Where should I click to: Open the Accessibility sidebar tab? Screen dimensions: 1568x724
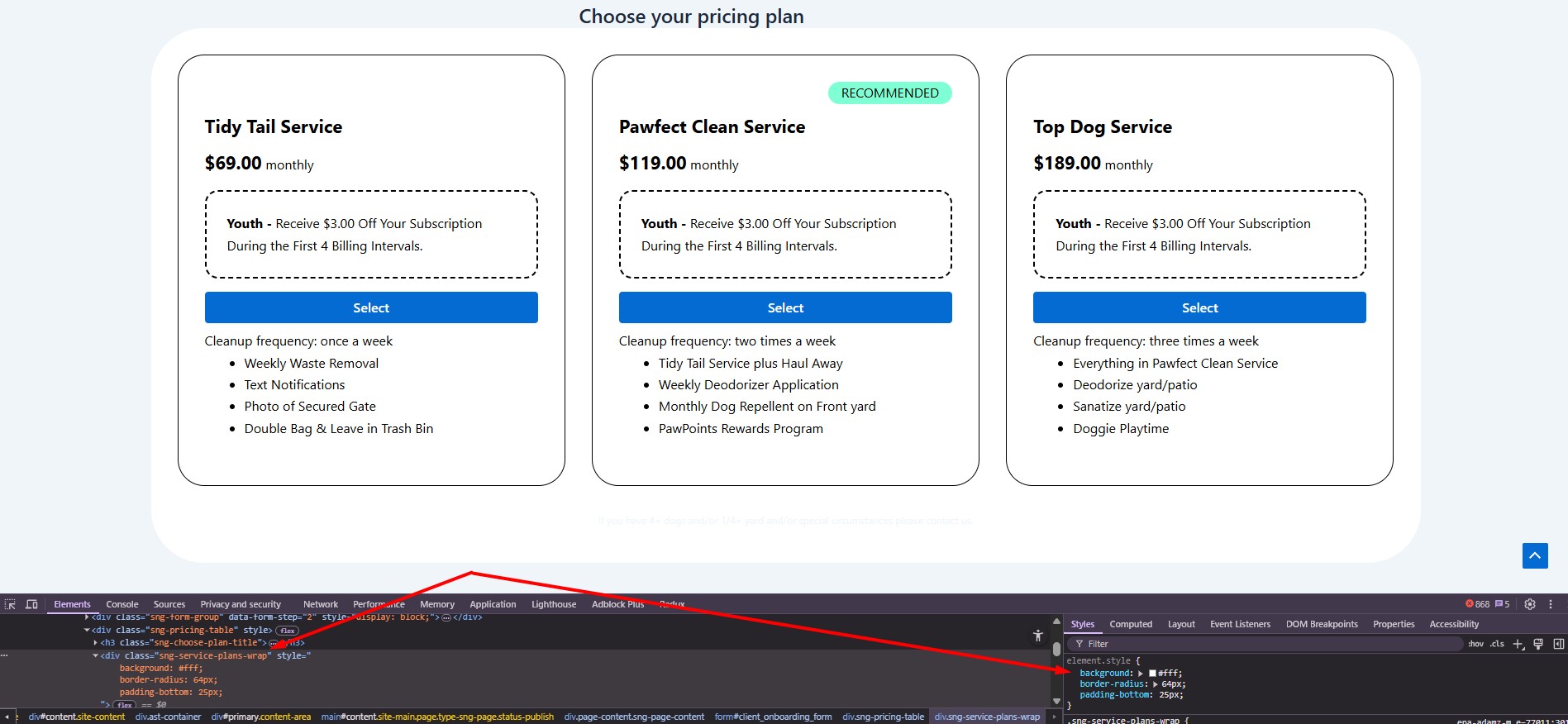(x=1454, y=624)
